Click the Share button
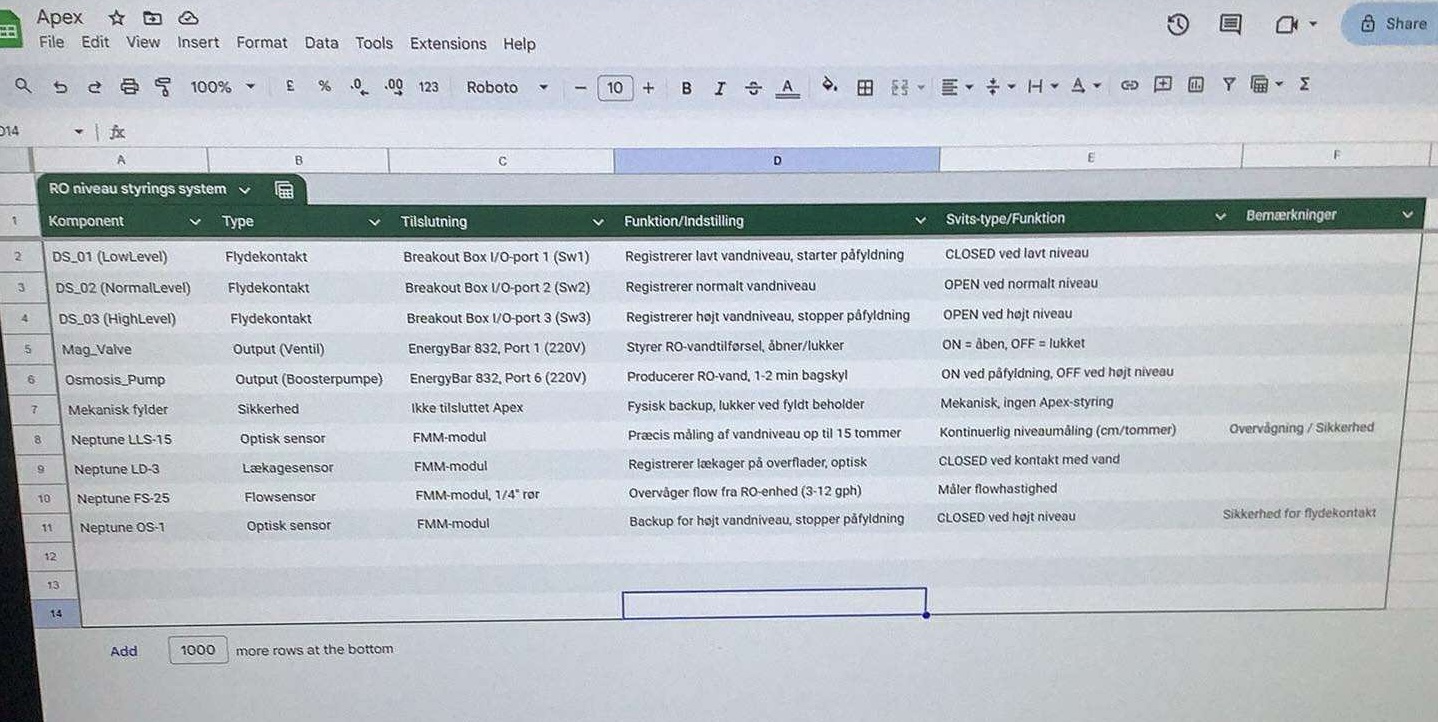Image resolution: width=1438 pixels, height=722 pixels. pos(1392,24)
